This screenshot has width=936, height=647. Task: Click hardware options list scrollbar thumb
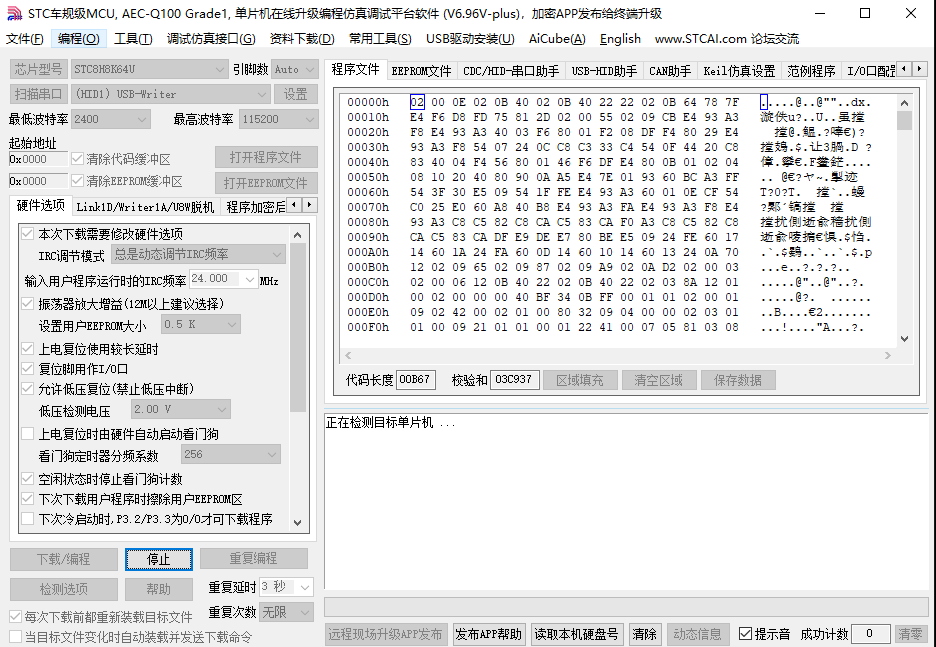[298, 327]
